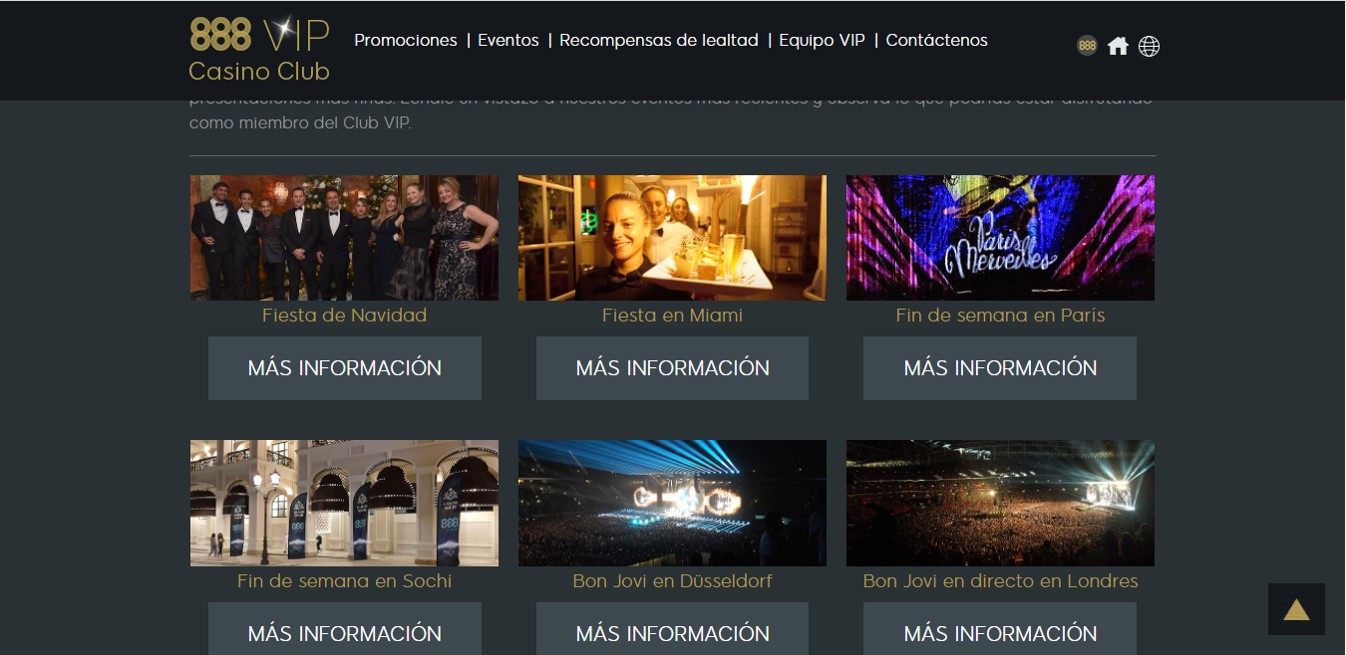Click the Fin de semana en Sochi title
This screenshot has height=655, width=1346.
pyautogui.click(x=344, y=581)
